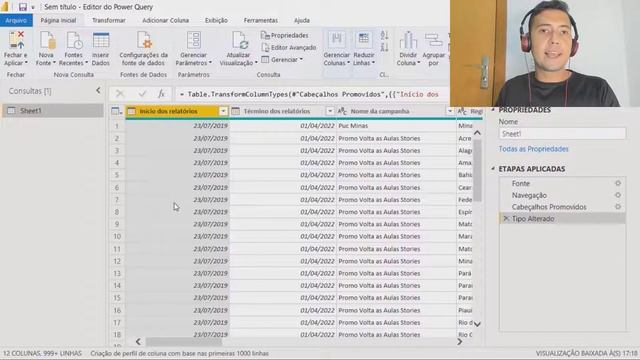Screen dimensions: 640x360
Task: Click into the formula bar text
Action: 312,94
